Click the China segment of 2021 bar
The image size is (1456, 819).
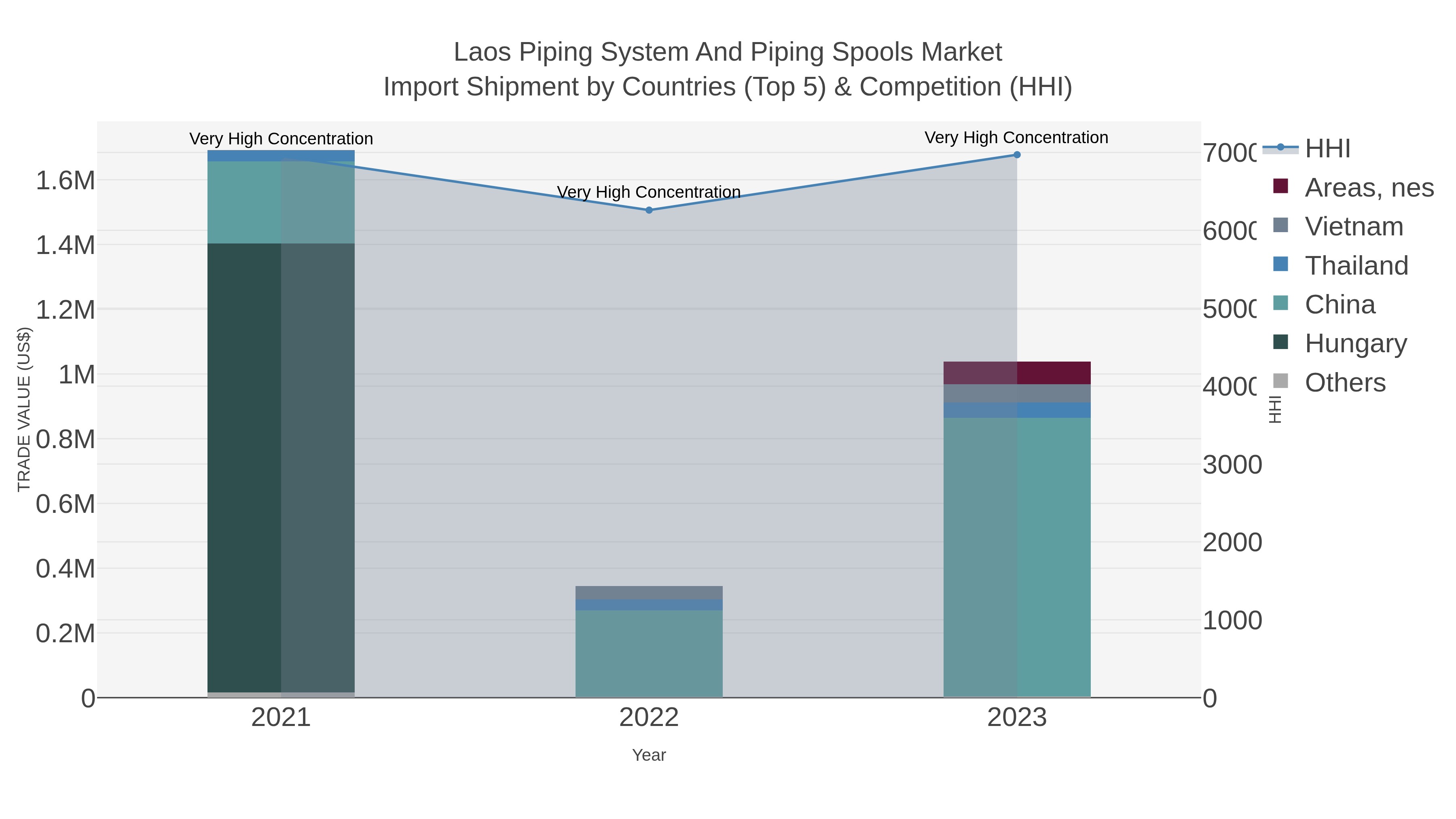(x=281, y=202)
